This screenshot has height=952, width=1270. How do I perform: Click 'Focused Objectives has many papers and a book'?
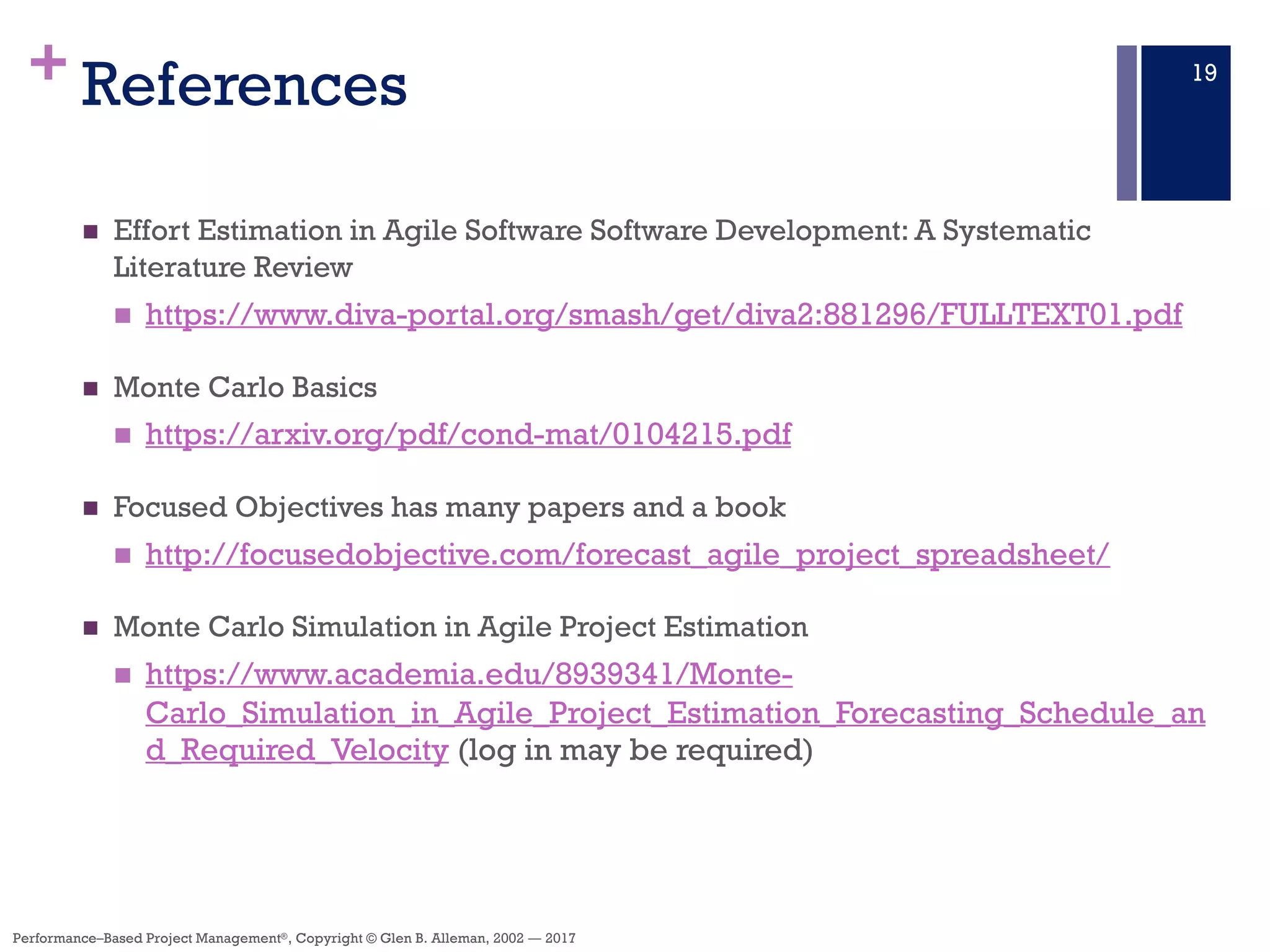(449, 508)
